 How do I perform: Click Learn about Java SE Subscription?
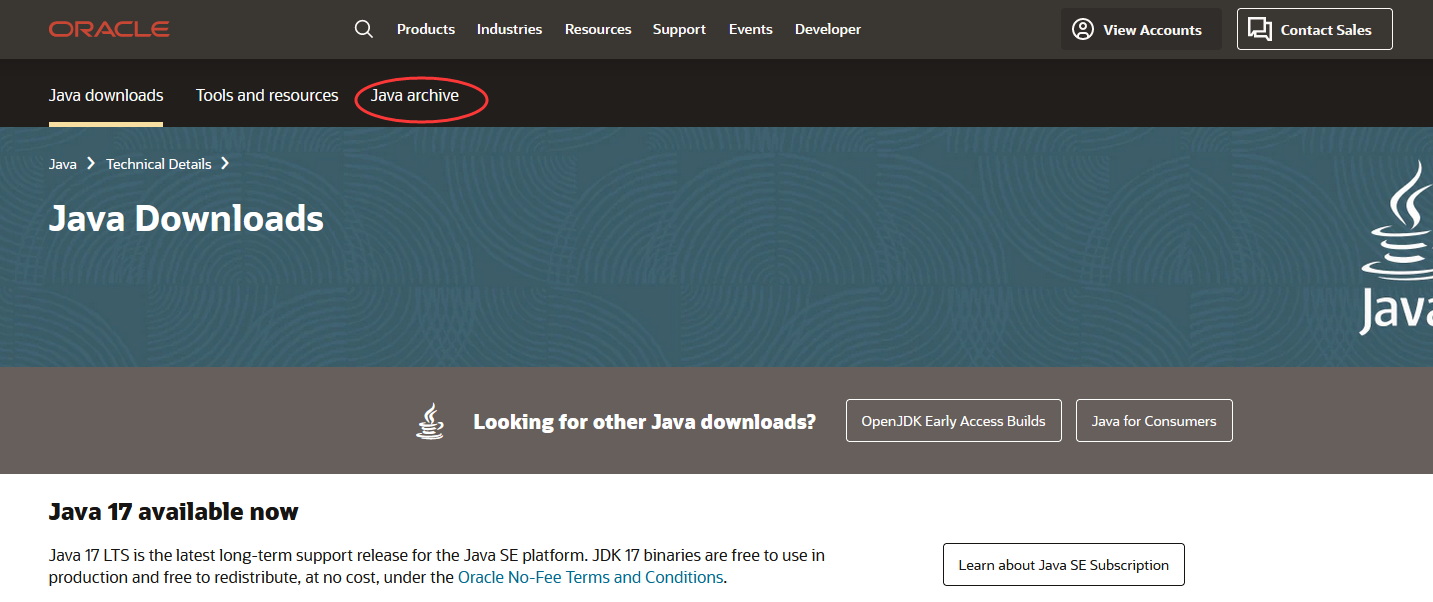(1064, 565)
